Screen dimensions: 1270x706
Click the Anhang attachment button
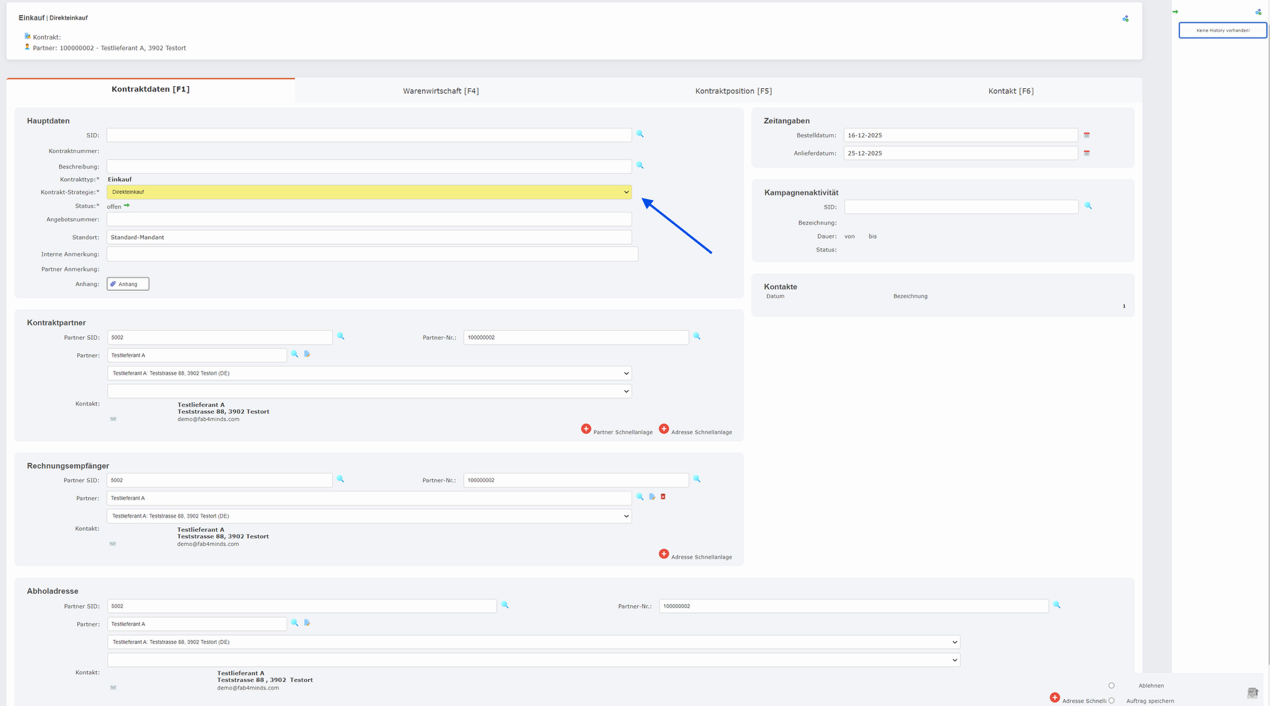[128, 284]
